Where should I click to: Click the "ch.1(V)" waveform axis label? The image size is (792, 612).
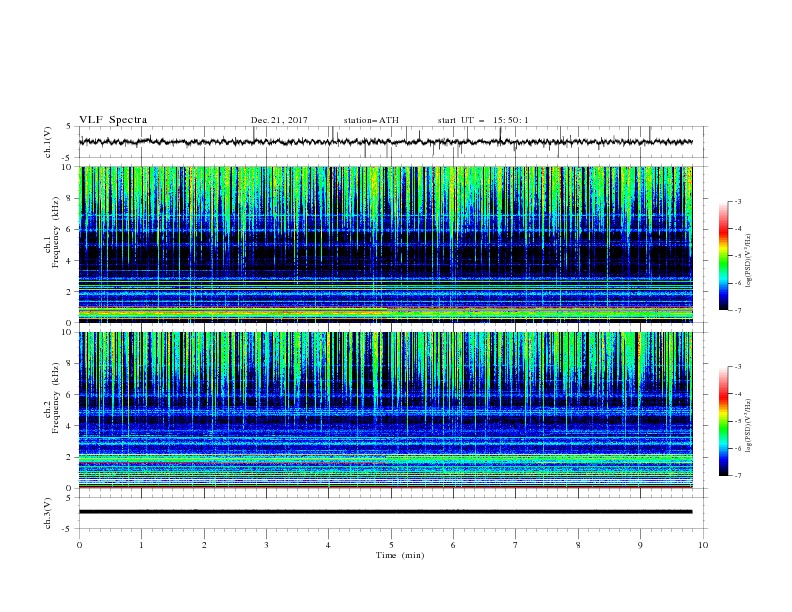[x=48, y=142]
